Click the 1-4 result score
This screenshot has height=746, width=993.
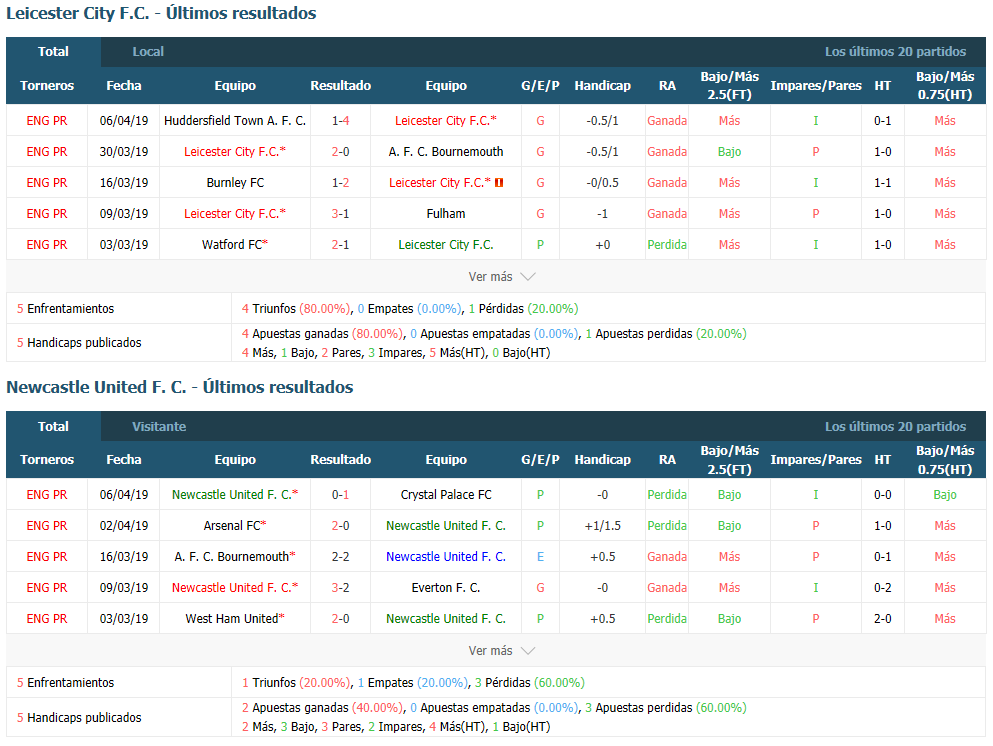341,120
